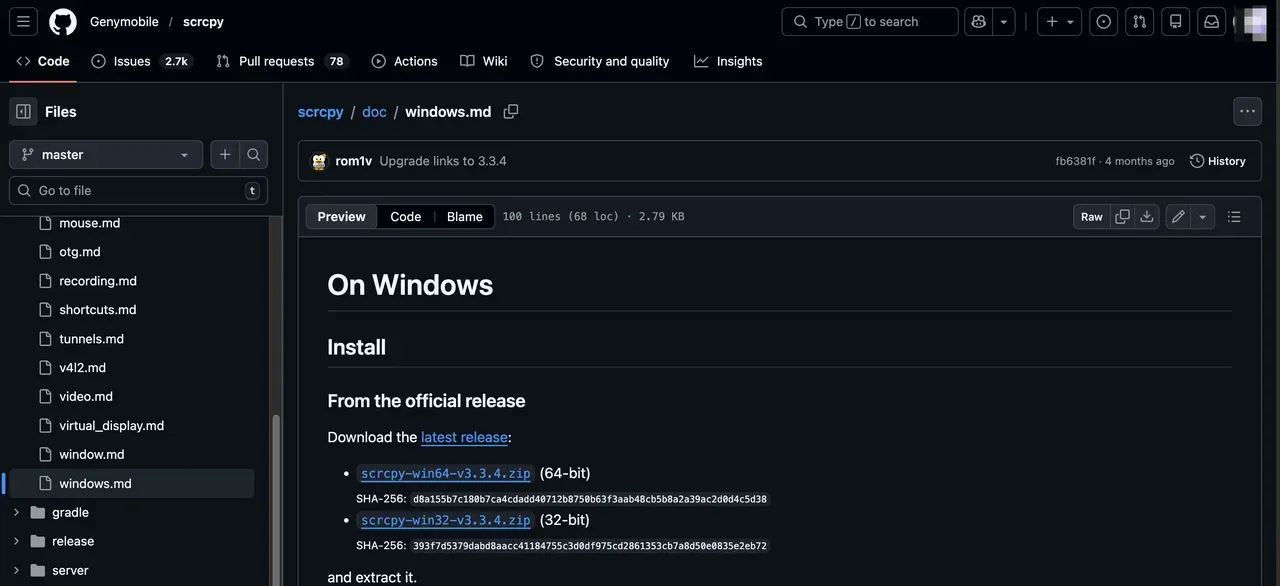Image resolution: width=1280 pixels, height=586 pixels.
Task: Open the Genymobile owner link
Action: [x=125, y=21]
